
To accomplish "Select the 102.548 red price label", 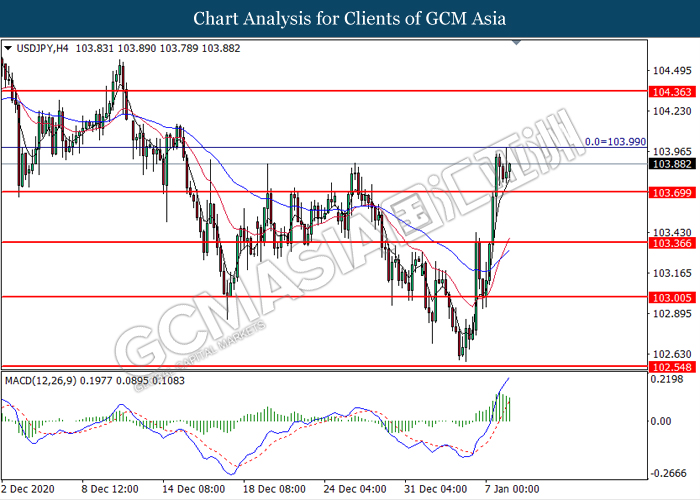I will pyautogui.click(x=671, y=367).
